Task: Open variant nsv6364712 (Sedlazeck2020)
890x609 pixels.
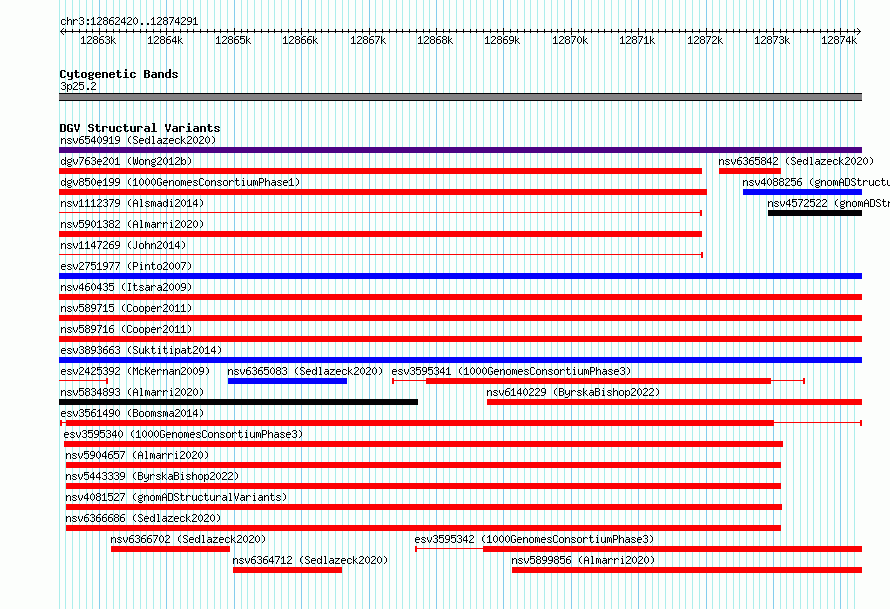Action: [310, 560]
